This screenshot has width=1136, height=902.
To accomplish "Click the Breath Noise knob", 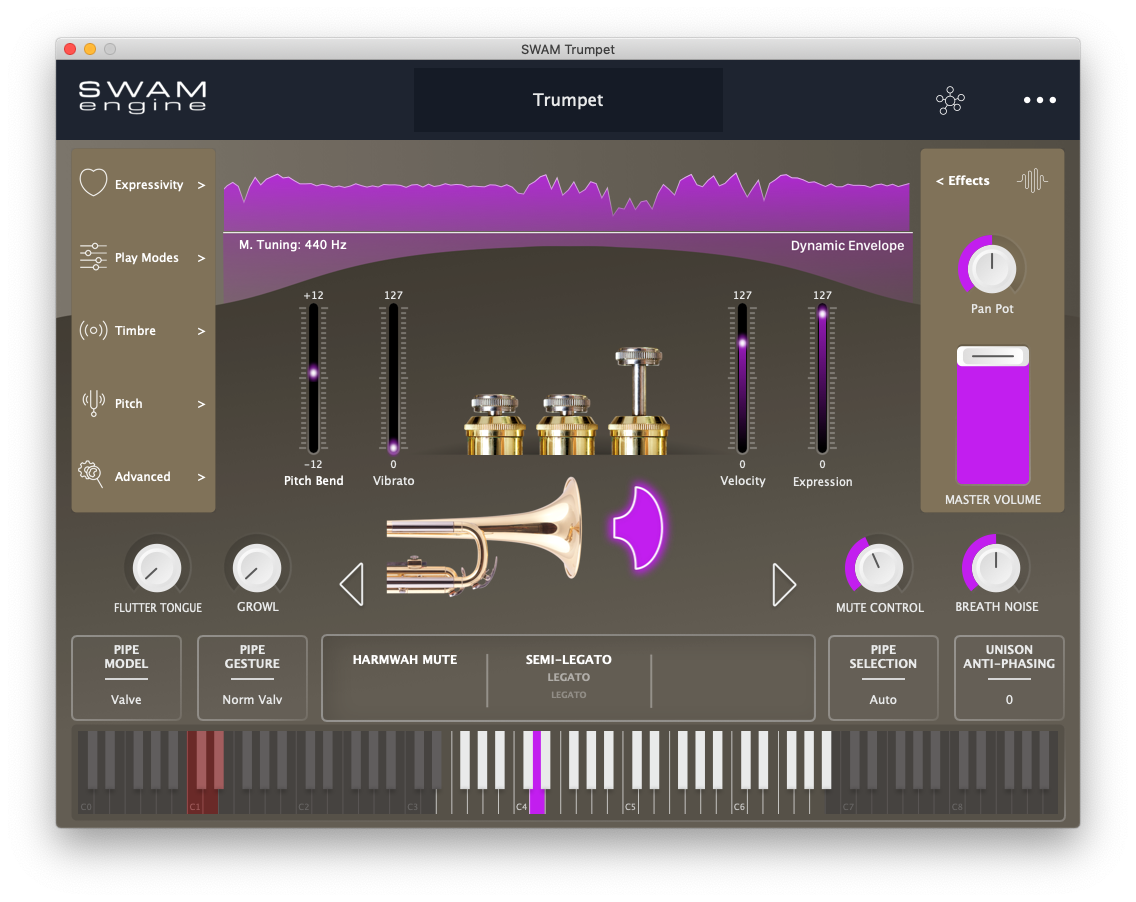I will [x=996, y=568].
